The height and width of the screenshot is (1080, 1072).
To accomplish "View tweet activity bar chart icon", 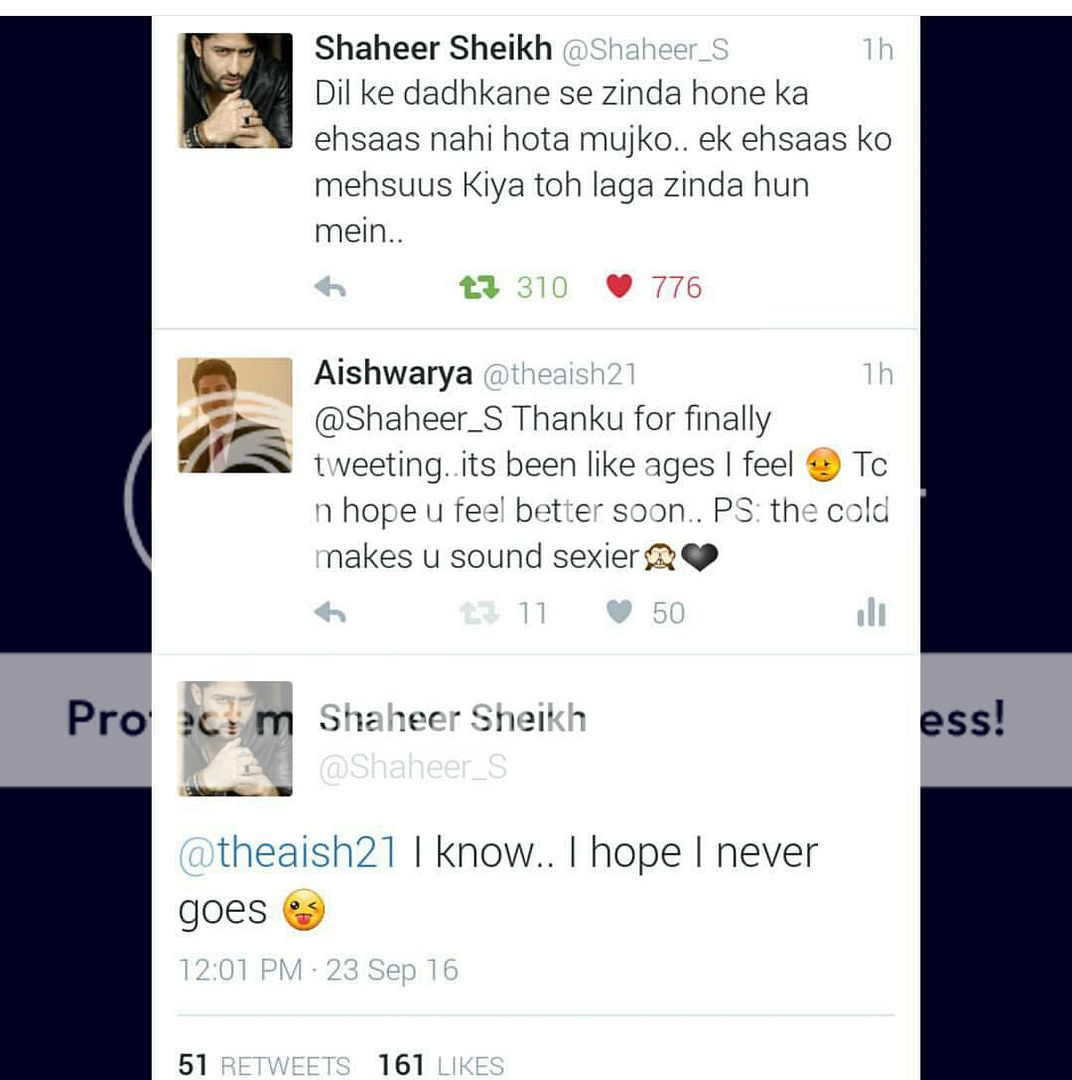I will [x=872, y=612].
